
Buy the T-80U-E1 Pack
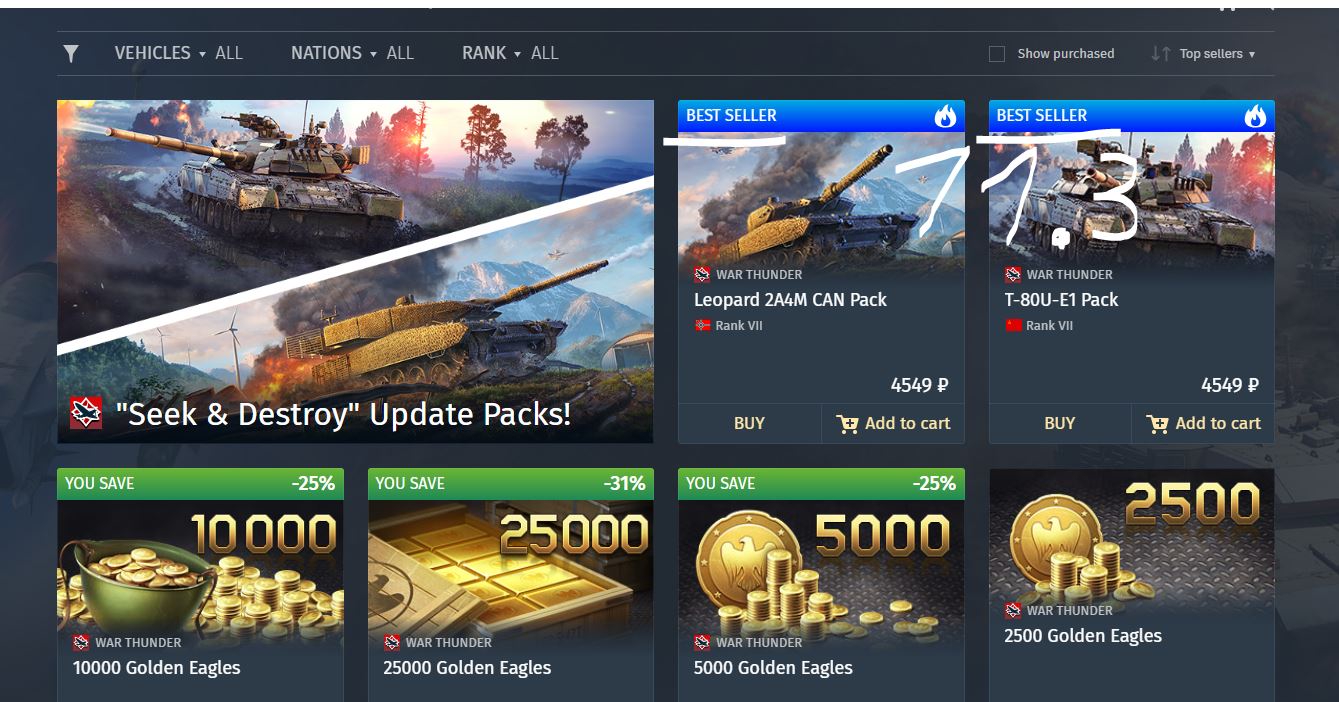click(x=1059, y=423)
